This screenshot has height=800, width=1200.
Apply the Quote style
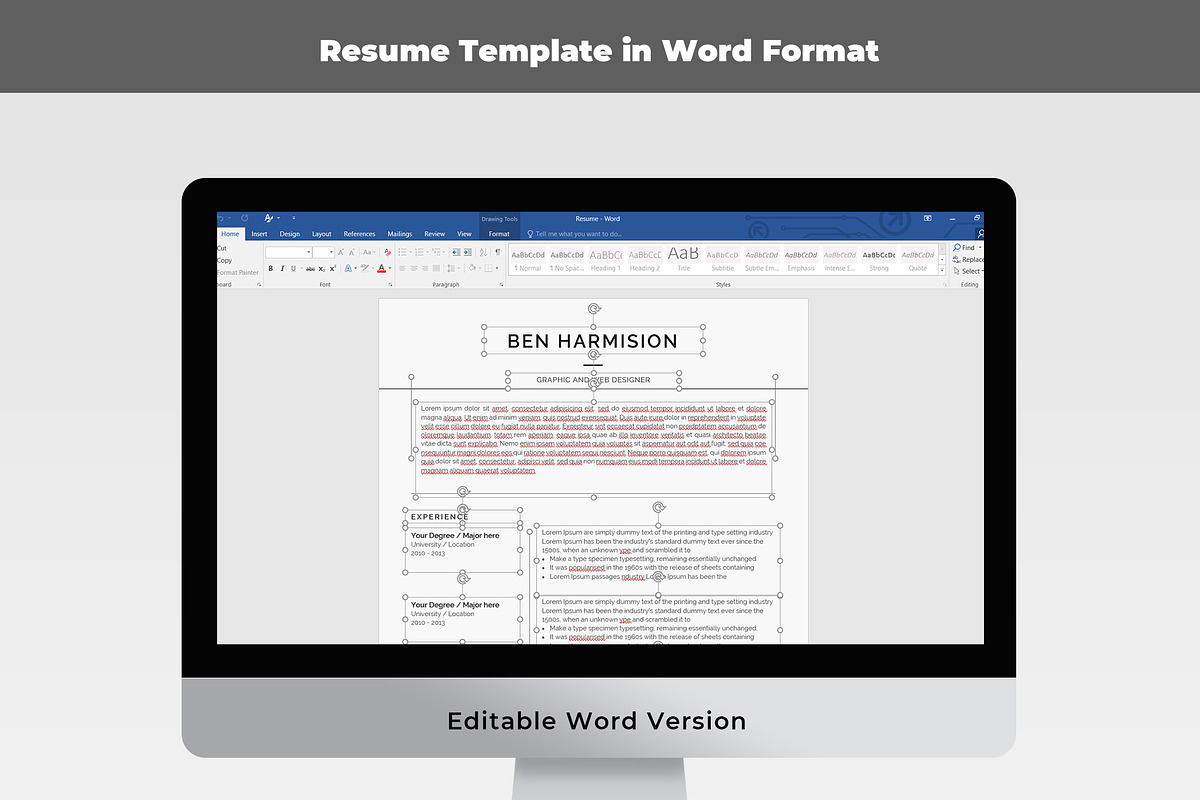917,260
